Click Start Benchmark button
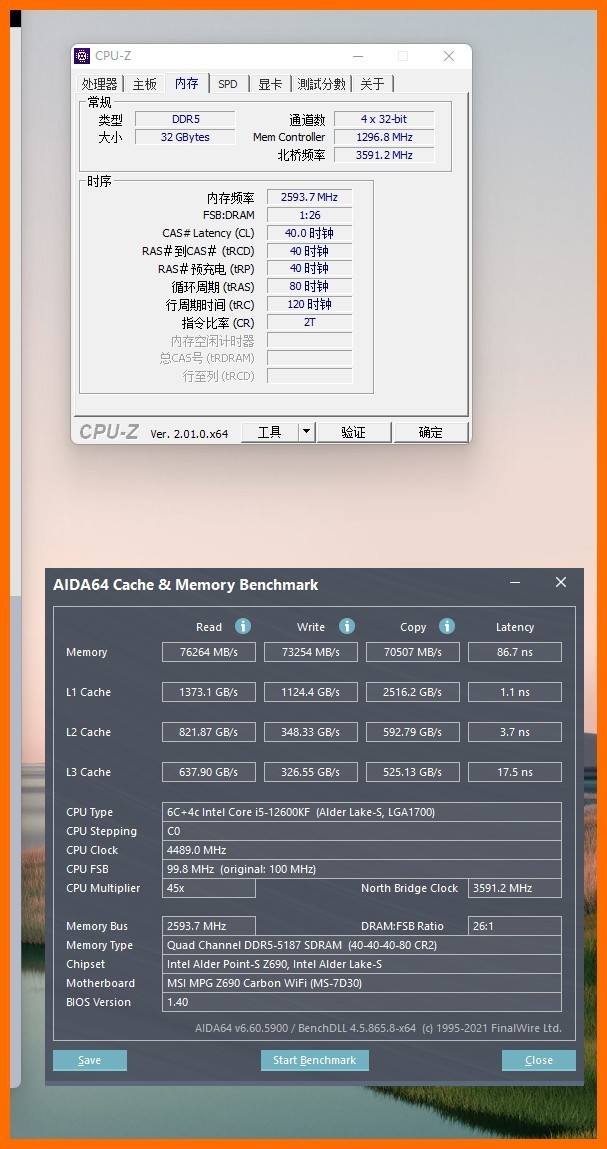 (314, 1060)
